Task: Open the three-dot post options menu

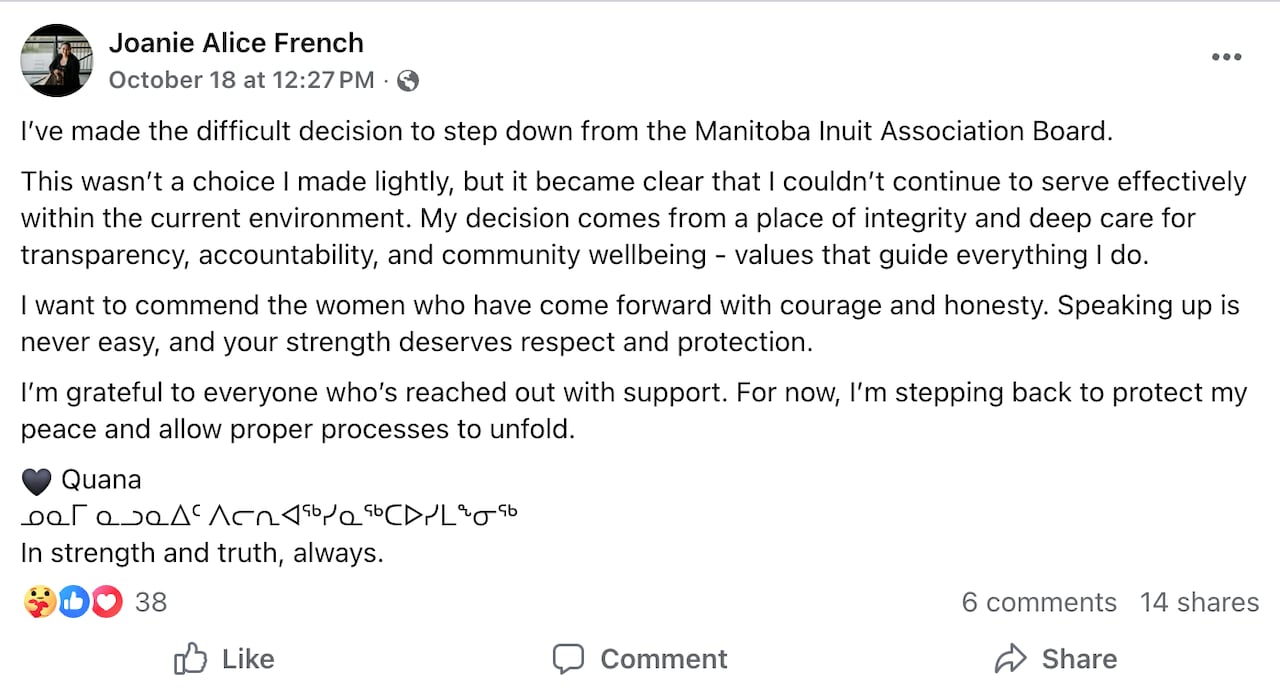Action: tap(1226, 57)
